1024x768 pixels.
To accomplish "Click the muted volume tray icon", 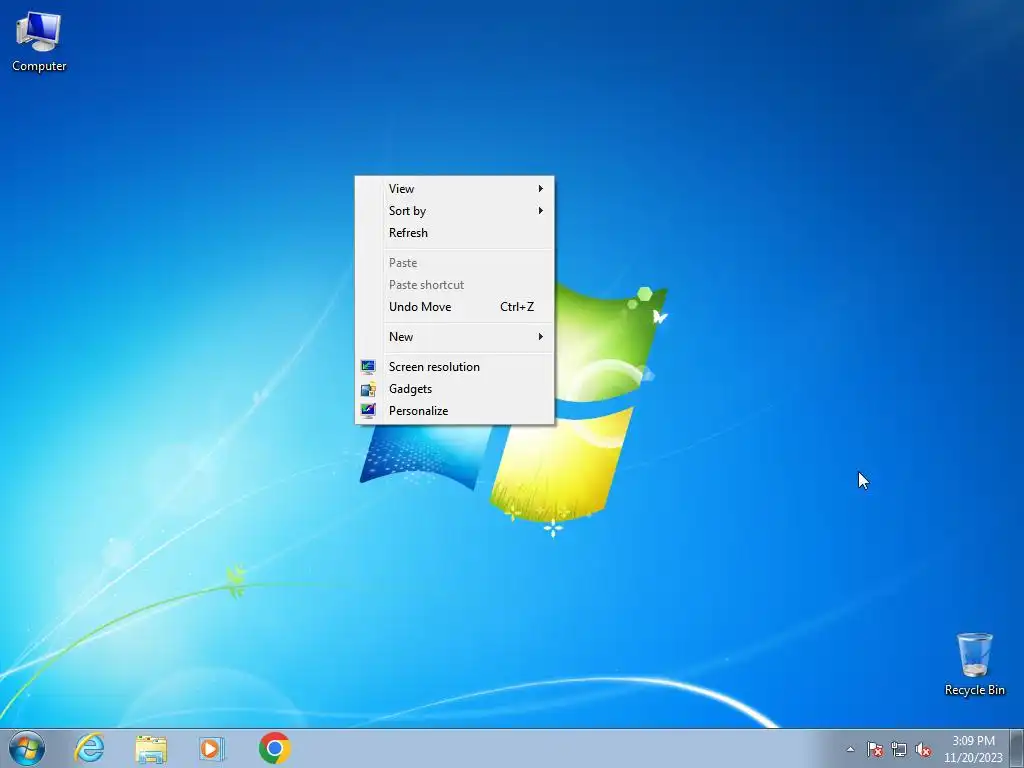I will (923, 749).
